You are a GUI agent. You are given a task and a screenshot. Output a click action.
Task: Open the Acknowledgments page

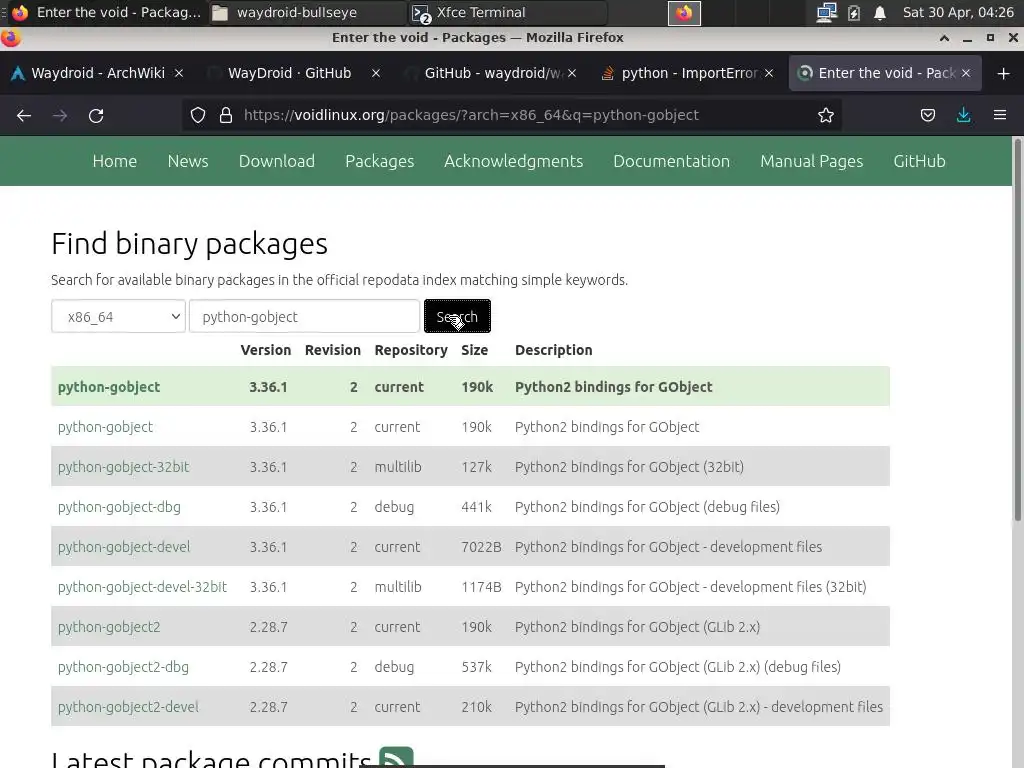pyautogui.click(x=513, y=161)
